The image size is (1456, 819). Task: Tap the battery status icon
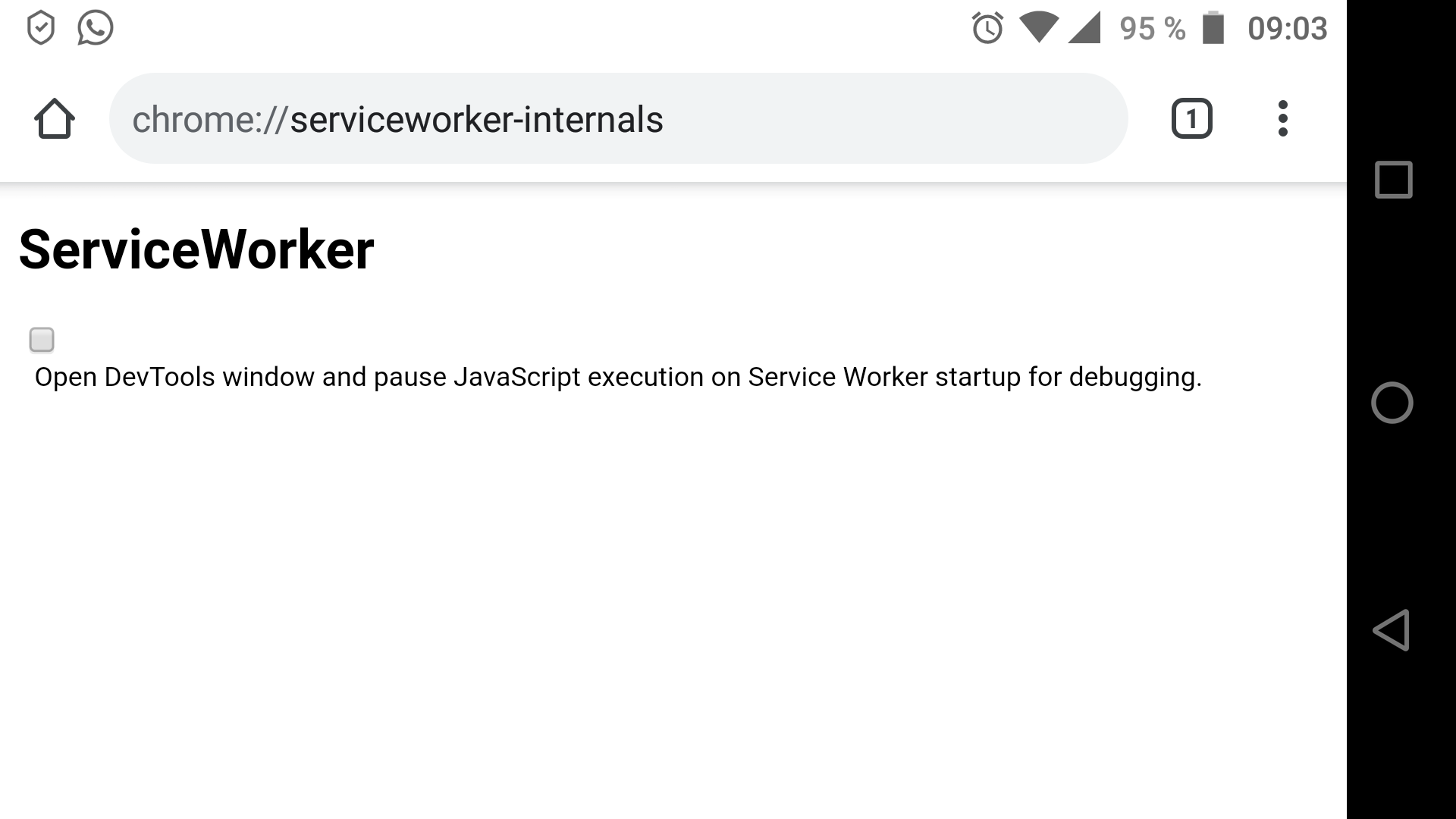tap(1213, 28)
